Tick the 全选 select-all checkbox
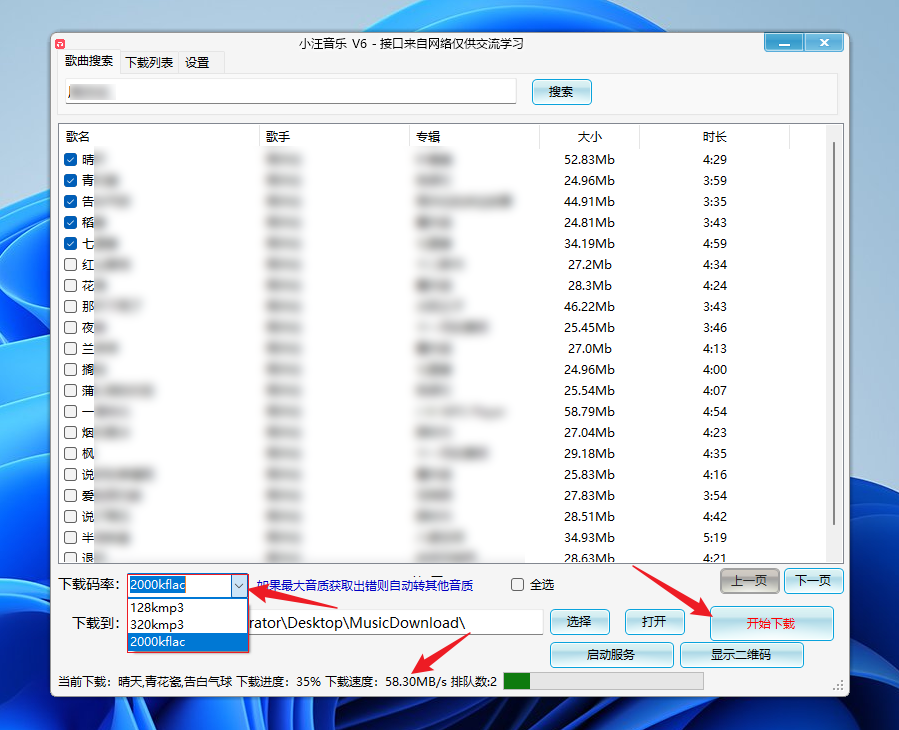The width and height of the screenshot is (899, 730). coord(517,584)
